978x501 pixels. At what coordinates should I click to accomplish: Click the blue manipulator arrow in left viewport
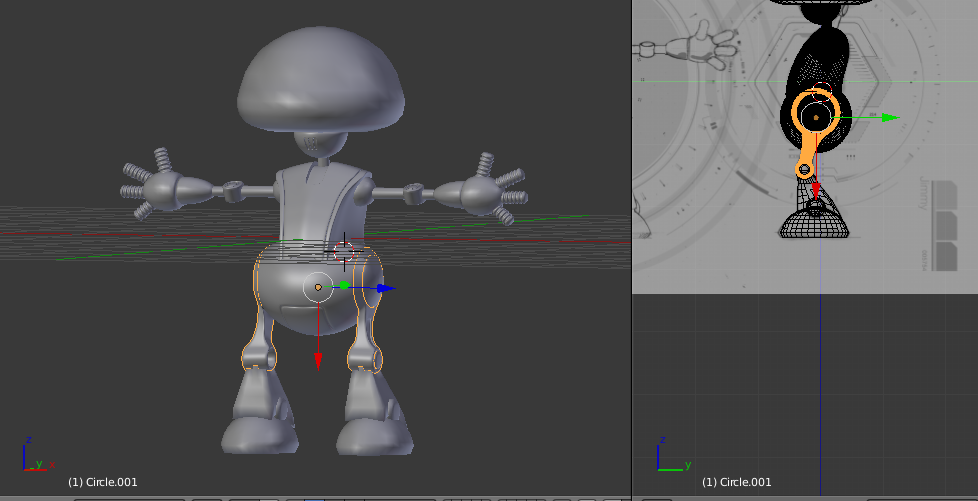386,288
